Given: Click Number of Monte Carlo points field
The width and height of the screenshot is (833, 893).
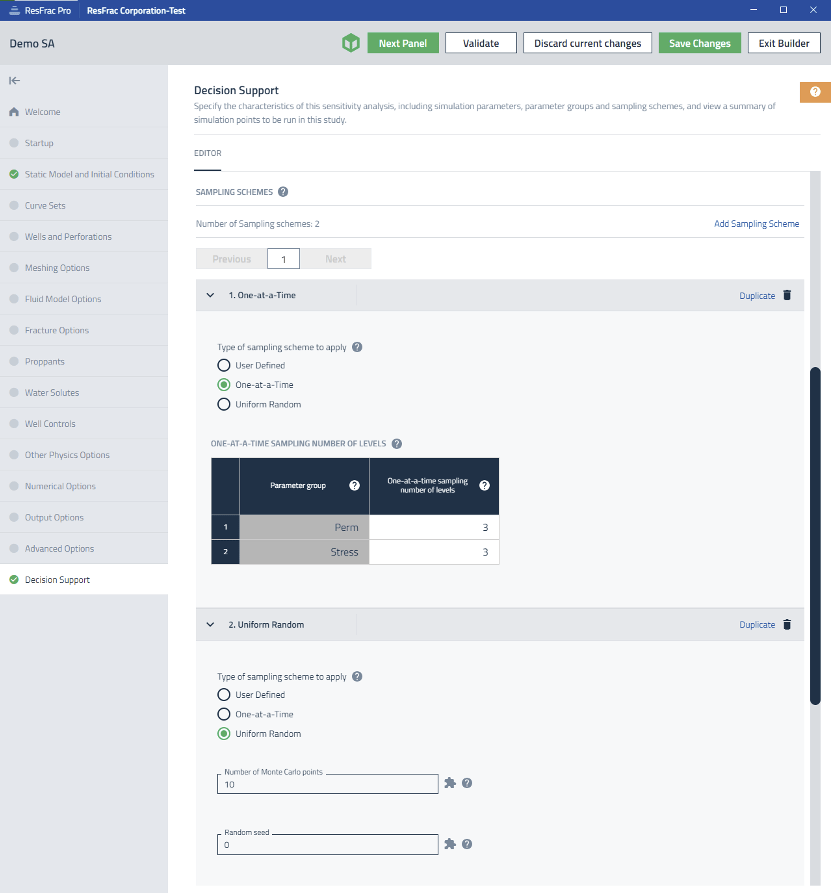Looking at the screenshot, I should click(x=327, y=784).
